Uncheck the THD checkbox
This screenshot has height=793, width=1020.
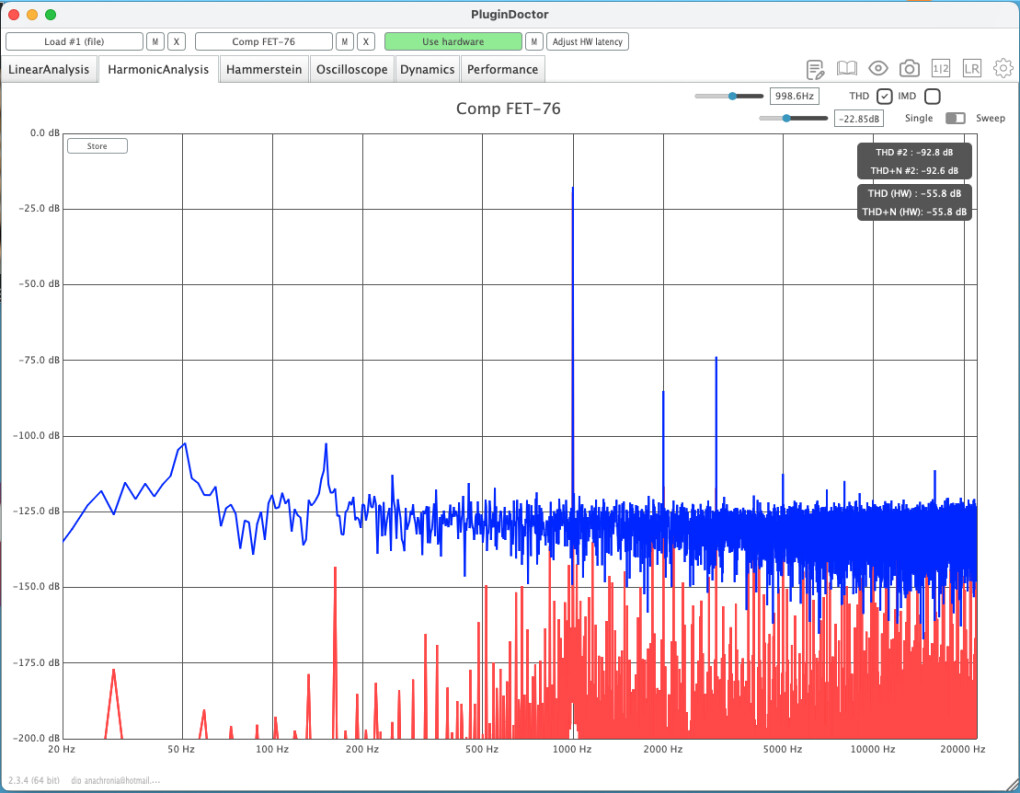pyautogui.click(x=884, y=96)
